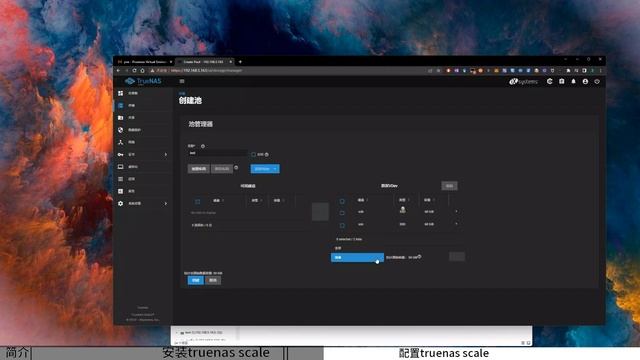Image resolution: width=640 pixels, height=360 pixels.
Task: Select the Create Pool browser tab
Action: tap(203, 62)
